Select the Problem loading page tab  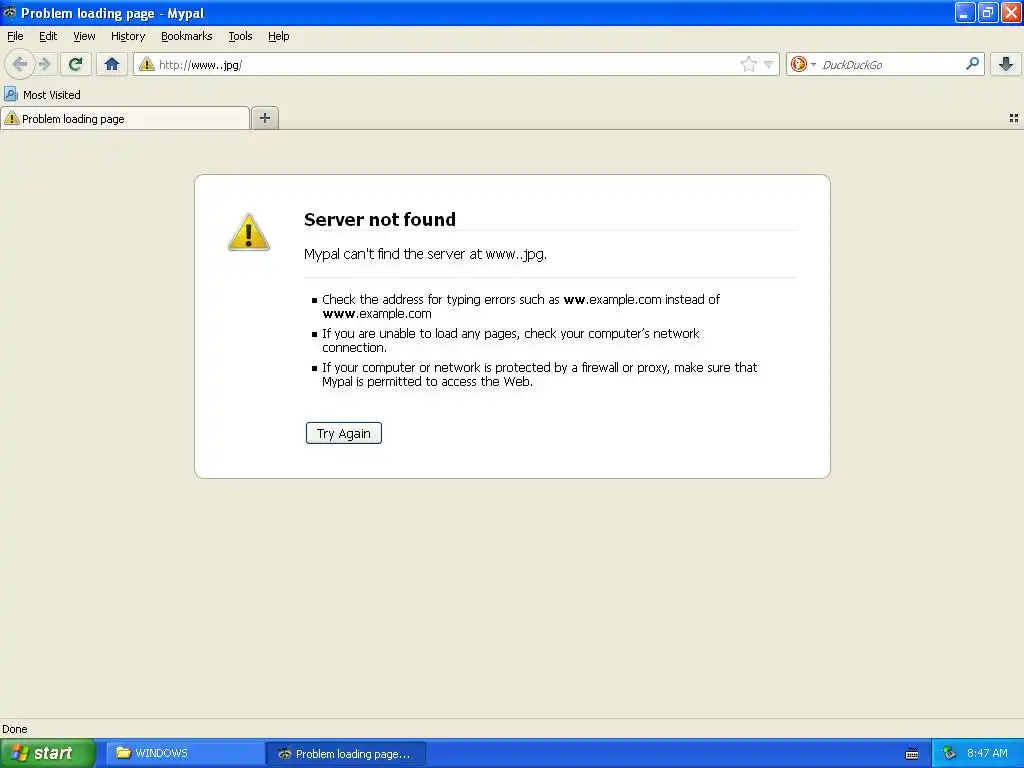(x=125, y=118)
